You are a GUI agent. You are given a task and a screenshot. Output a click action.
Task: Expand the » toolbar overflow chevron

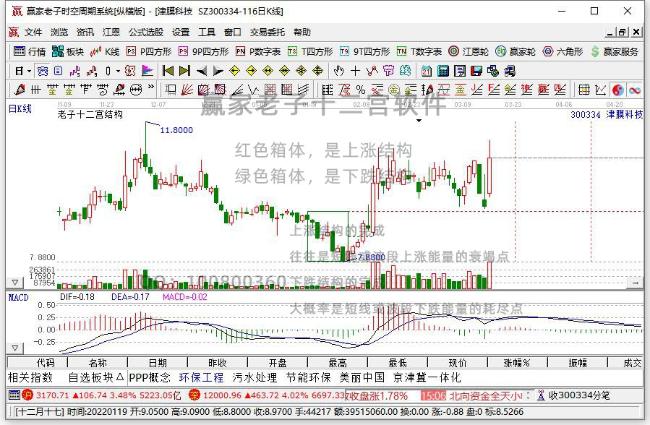151,88
